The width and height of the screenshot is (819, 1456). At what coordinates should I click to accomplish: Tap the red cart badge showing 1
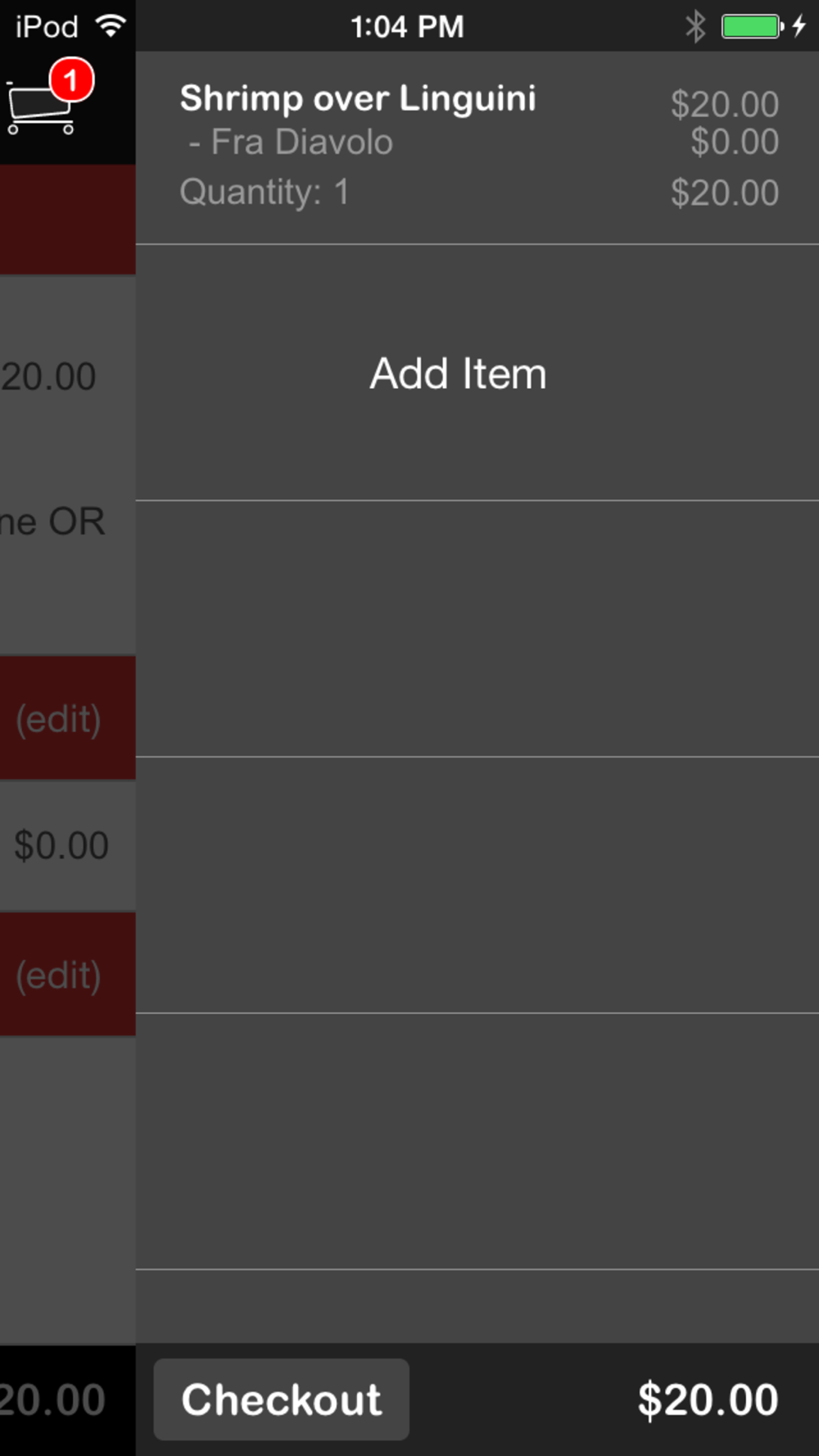(71, 80)
